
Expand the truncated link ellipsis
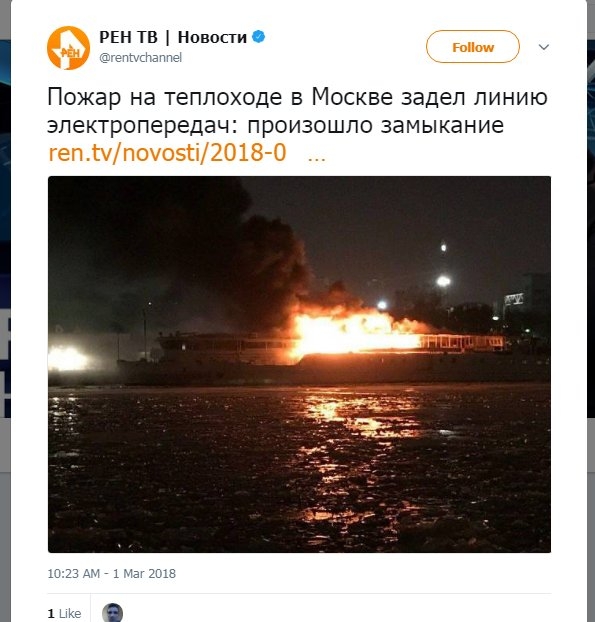tap(317, 157)
